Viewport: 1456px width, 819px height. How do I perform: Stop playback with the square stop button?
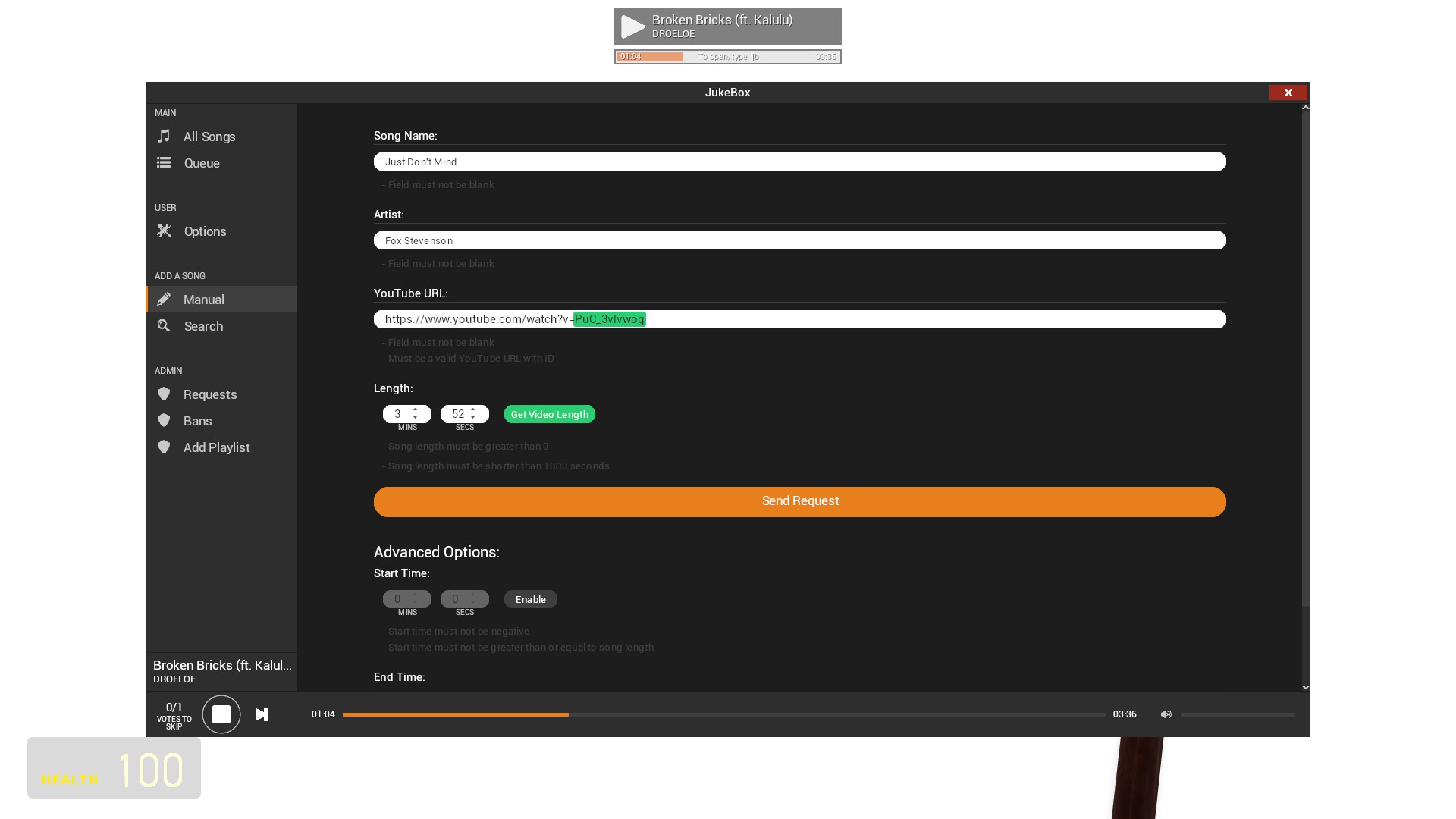221,714
